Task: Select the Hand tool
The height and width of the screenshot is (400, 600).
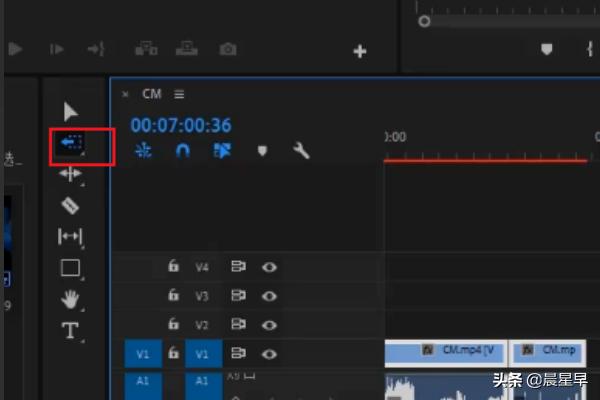Action: click(x=70, y=298)
